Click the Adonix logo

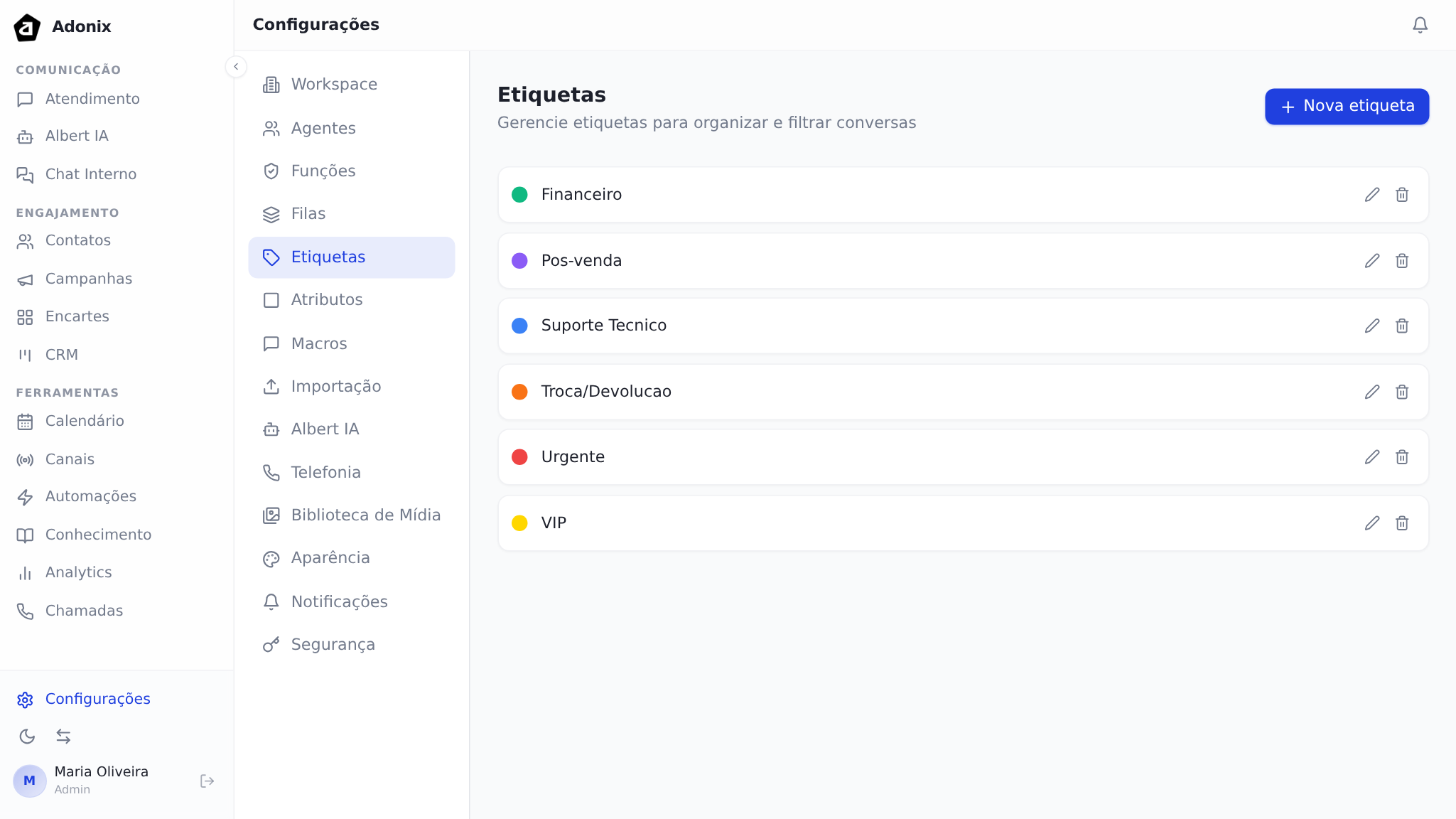tap(26, 27)
